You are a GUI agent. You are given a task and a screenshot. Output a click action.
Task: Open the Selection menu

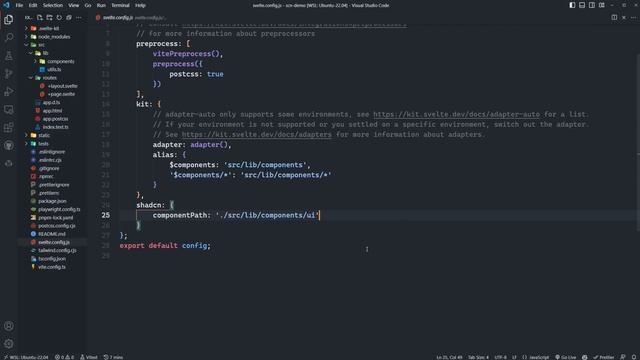coord(53,5)
